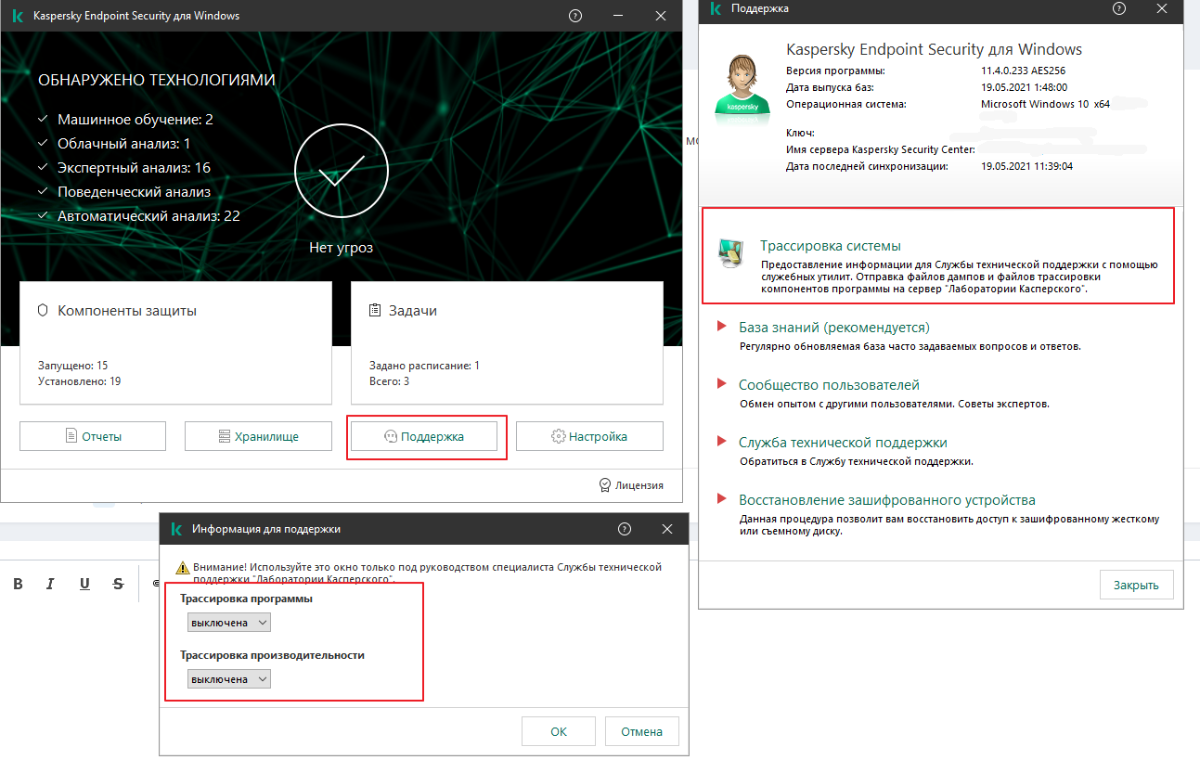Expand the Трассировка производительности dropdown

pyautogui.click(x=229, y=679)
